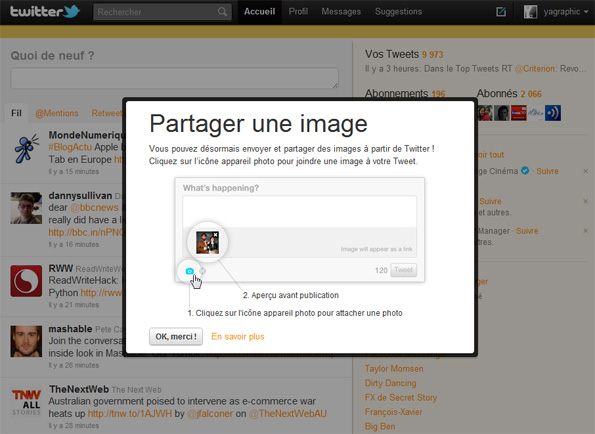595x434 pixels.
Task: Click the @TheNextWebAU mention link
Action: tap(288, 414)
